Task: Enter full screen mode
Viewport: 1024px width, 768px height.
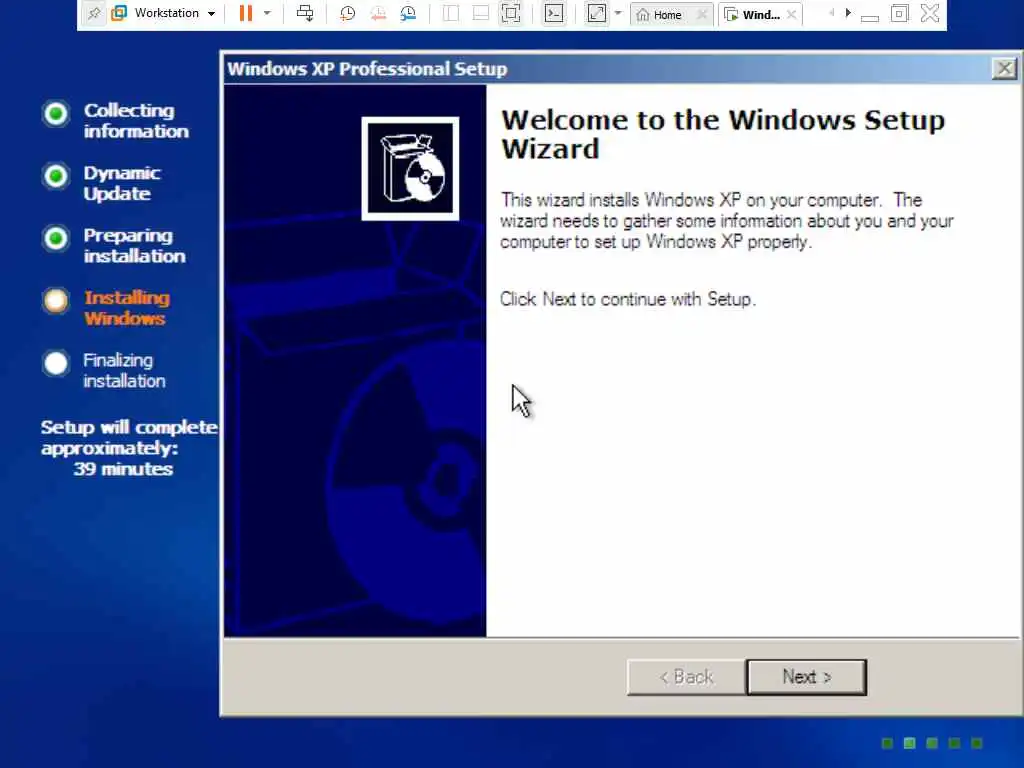Action: pos(511,13)
